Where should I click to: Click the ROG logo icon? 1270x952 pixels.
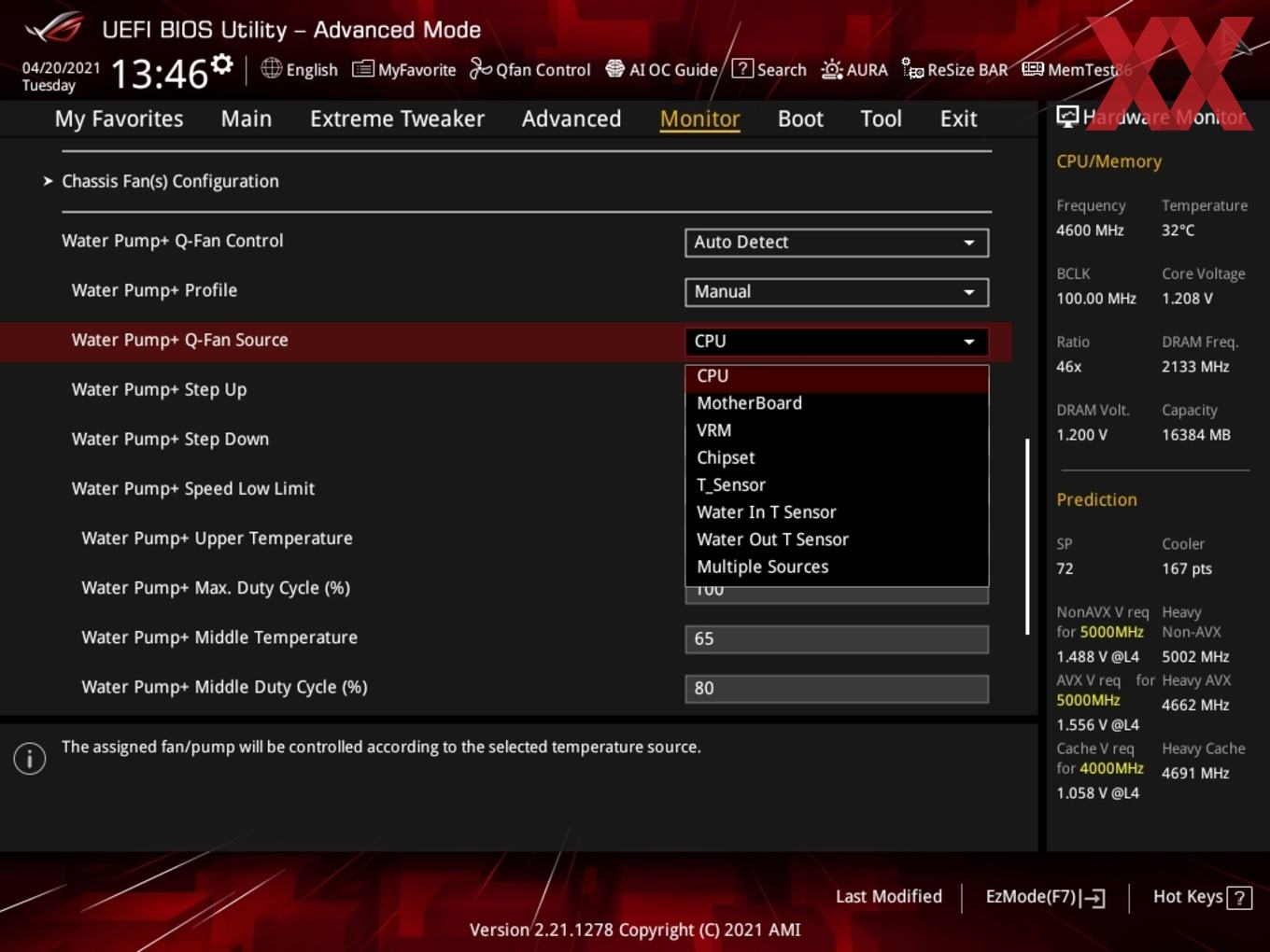(53, 27)
